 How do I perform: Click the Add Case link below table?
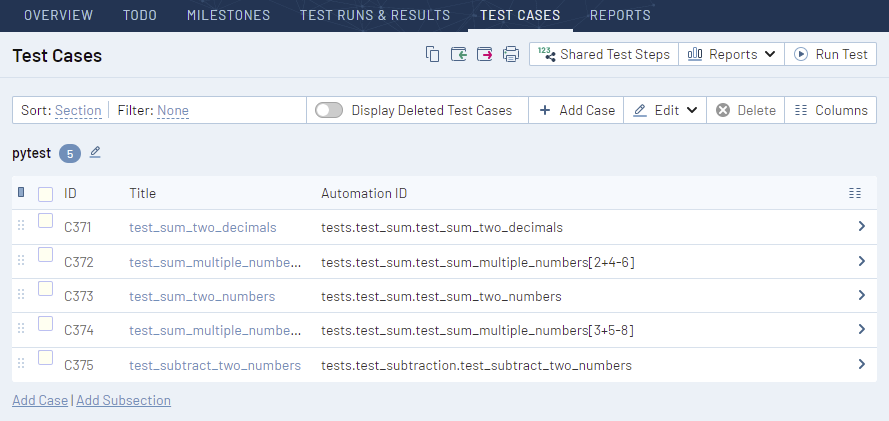pyautogui.click(x=40, y=400)
